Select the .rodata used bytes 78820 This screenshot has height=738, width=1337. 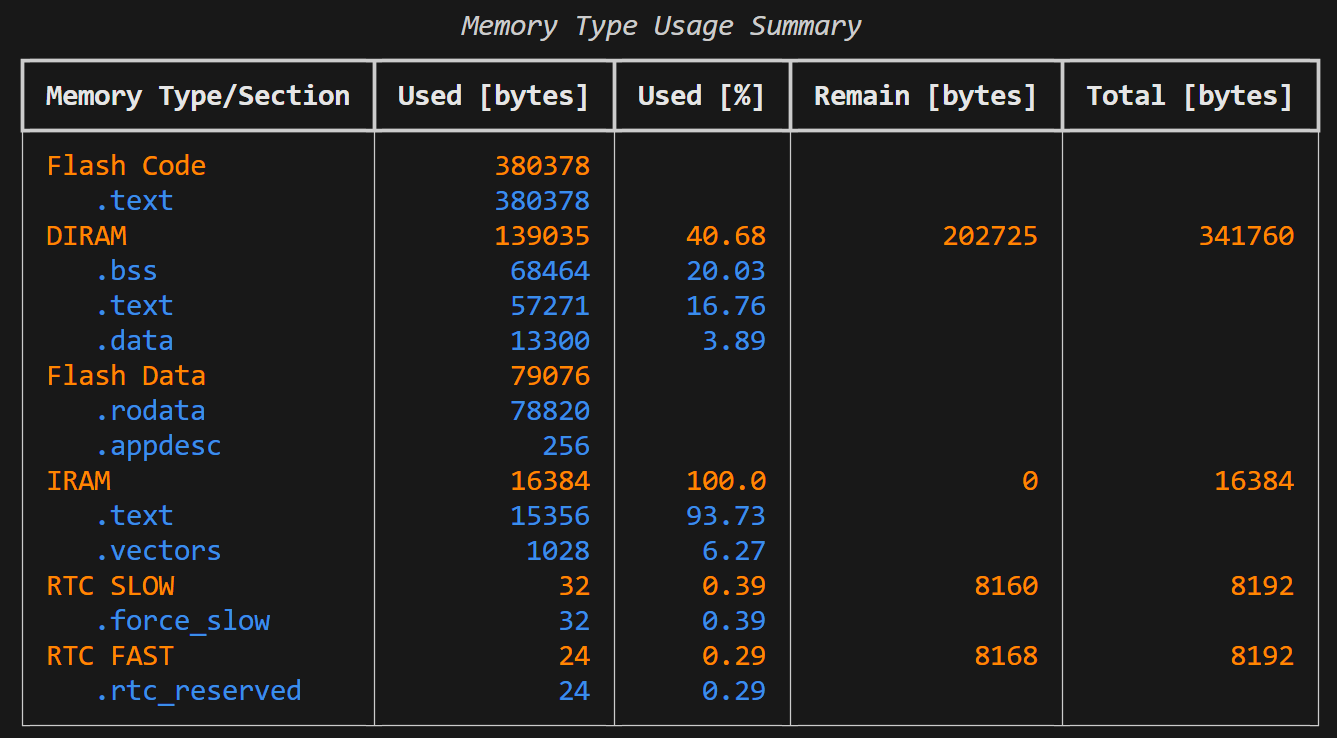[550, 411]
